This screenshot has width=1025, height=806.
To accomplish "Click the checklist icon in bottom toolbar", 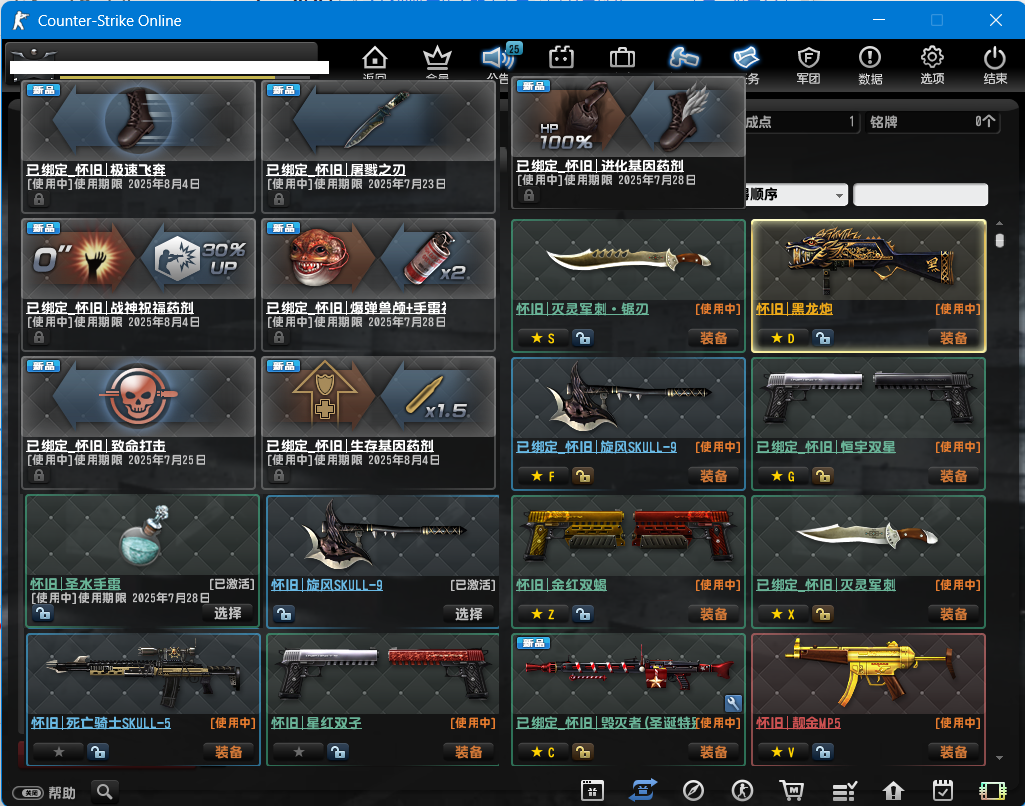I will point(844,792).
